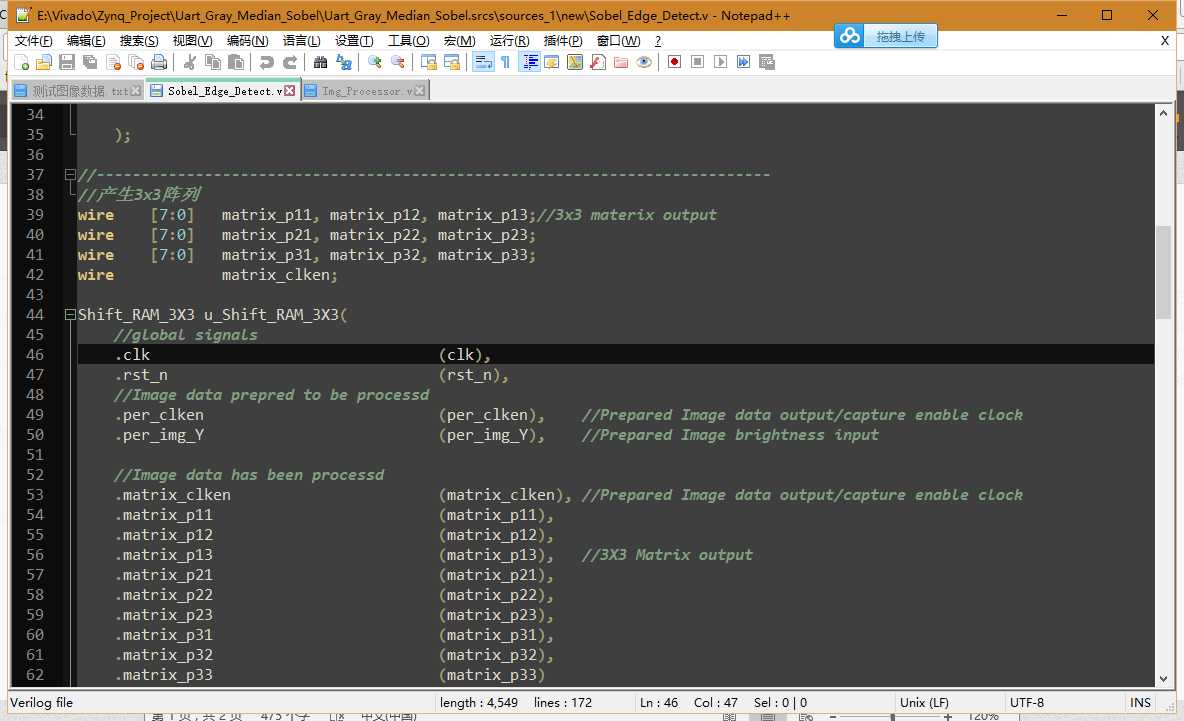1184x721 pixels.
Task: Close the Sobel_Edge_Detect.v tab
Action: [290, 91]
